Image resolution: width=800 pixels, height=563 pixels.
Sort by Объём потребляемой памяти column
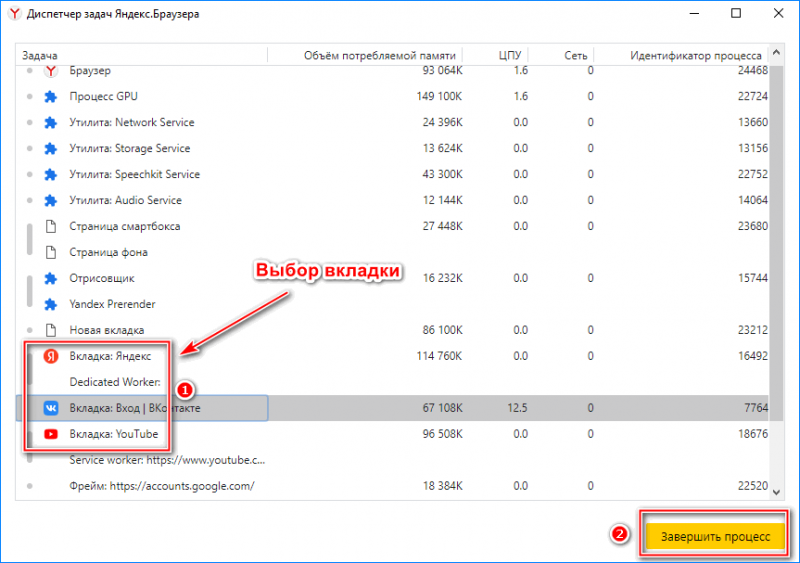coord(365,55)
